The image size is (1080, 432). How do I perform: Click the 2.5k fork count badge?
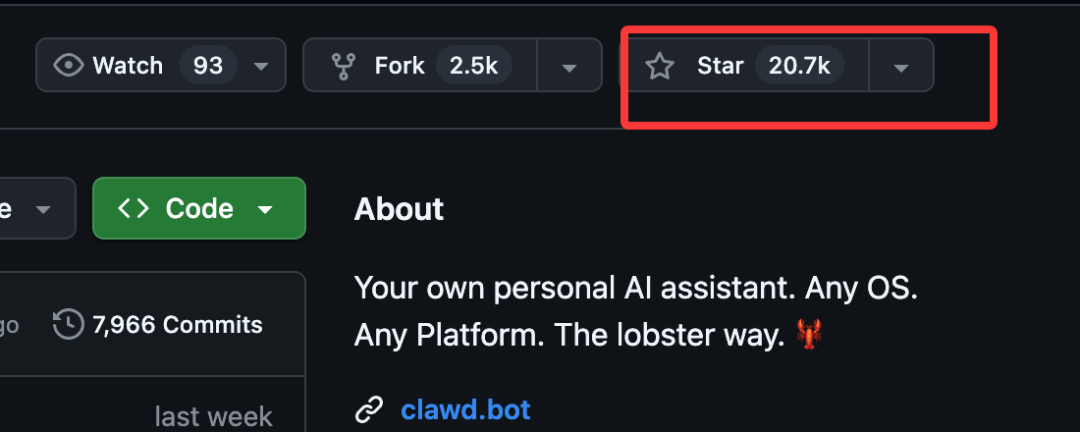tap(474, 66)
